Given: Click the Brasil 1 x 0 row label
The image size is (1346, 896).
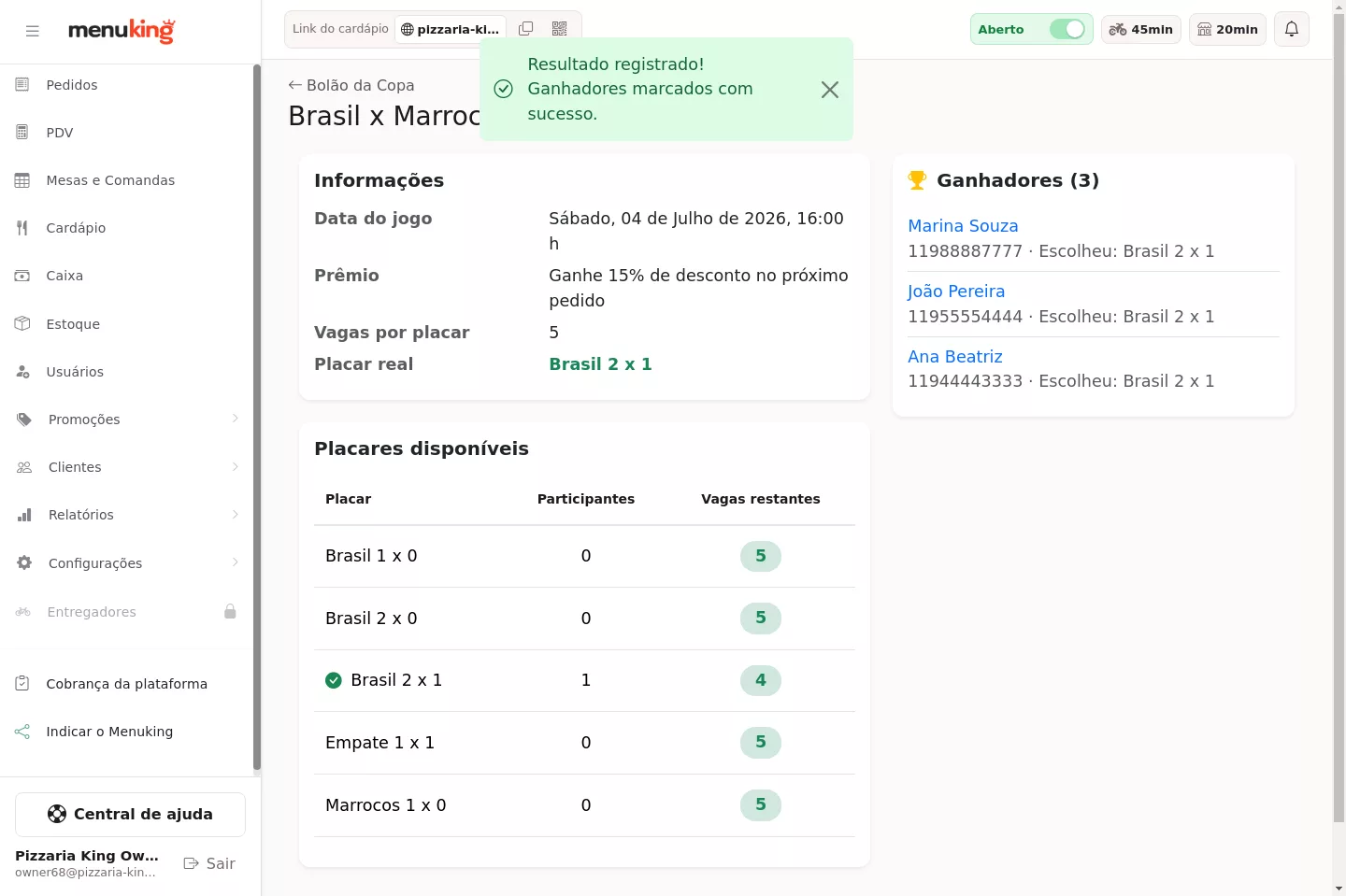Looking at the screenshot, I should coord(371,556).
